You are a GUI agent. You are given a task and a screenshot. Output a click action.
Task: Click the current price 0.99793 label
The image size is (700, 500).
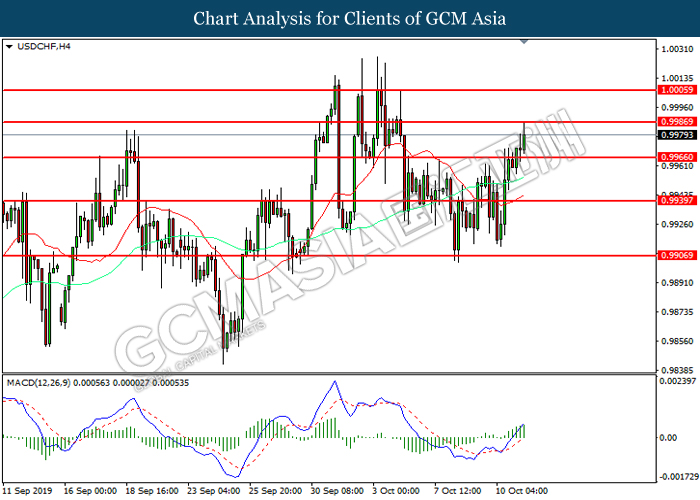pyautogui.click(x=677, y=135)
